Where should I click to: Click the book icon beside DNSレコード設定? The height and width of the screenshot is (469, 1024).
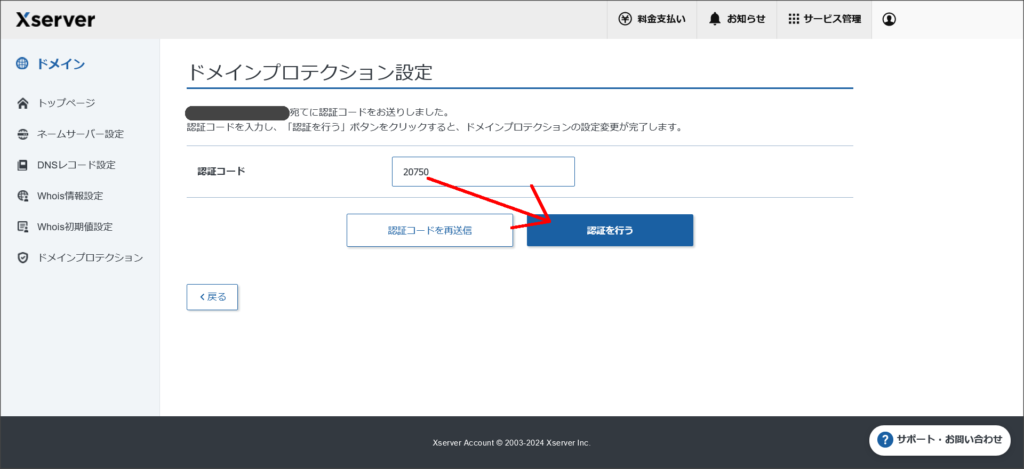coord(23,165)
